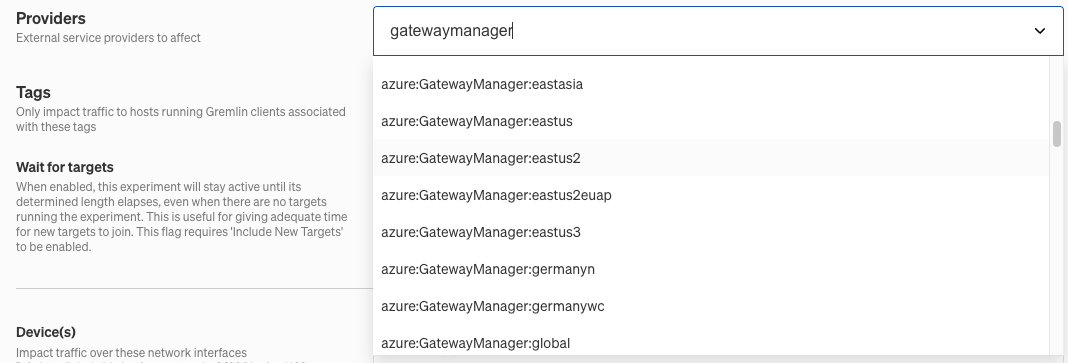Choose azure:GatewayManager:eastus3 option

710,232
